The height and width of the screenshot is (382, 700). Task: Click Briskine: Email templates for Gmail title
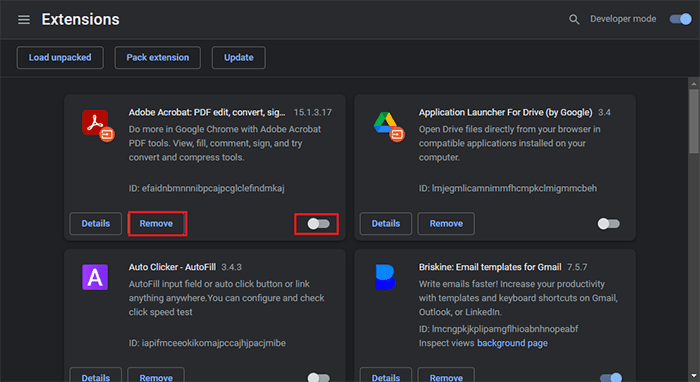tap(490, 267)
